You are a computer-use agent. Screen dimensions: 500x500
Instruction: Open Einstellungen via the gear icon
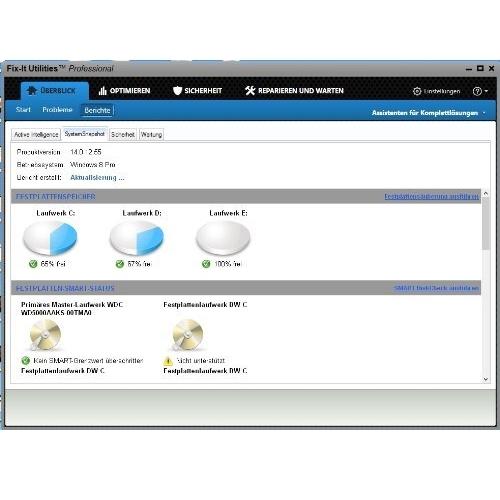(x=417, y=91)
